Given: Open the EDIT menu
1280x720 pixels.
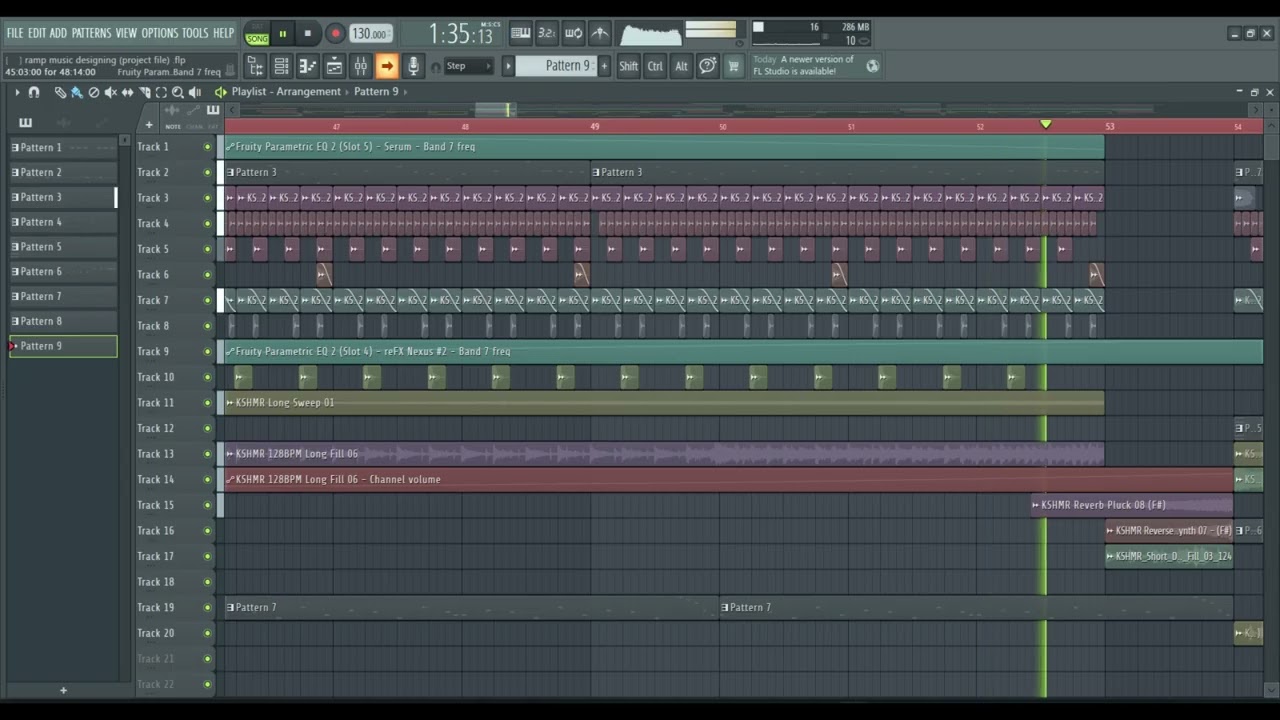Looking at the screenshot, I should [x=37, y=33].
